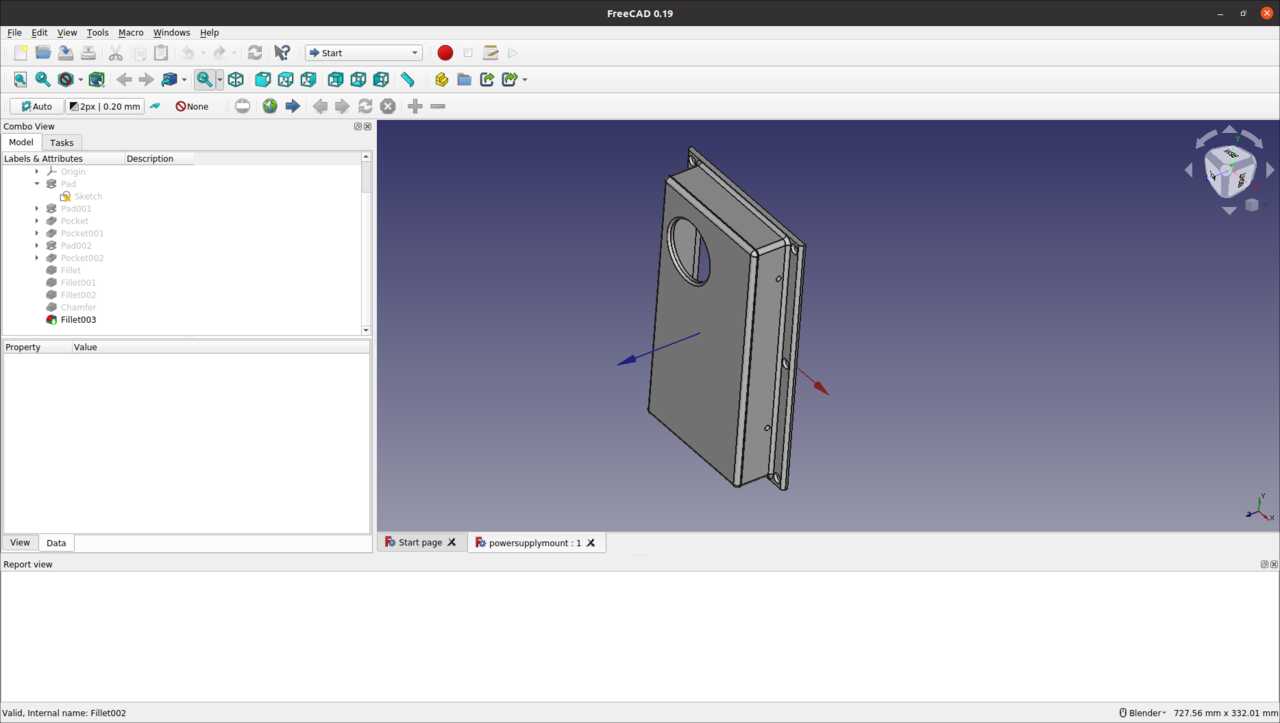
Task: Toggle bounding box icon
Action: tap(97, 79)
